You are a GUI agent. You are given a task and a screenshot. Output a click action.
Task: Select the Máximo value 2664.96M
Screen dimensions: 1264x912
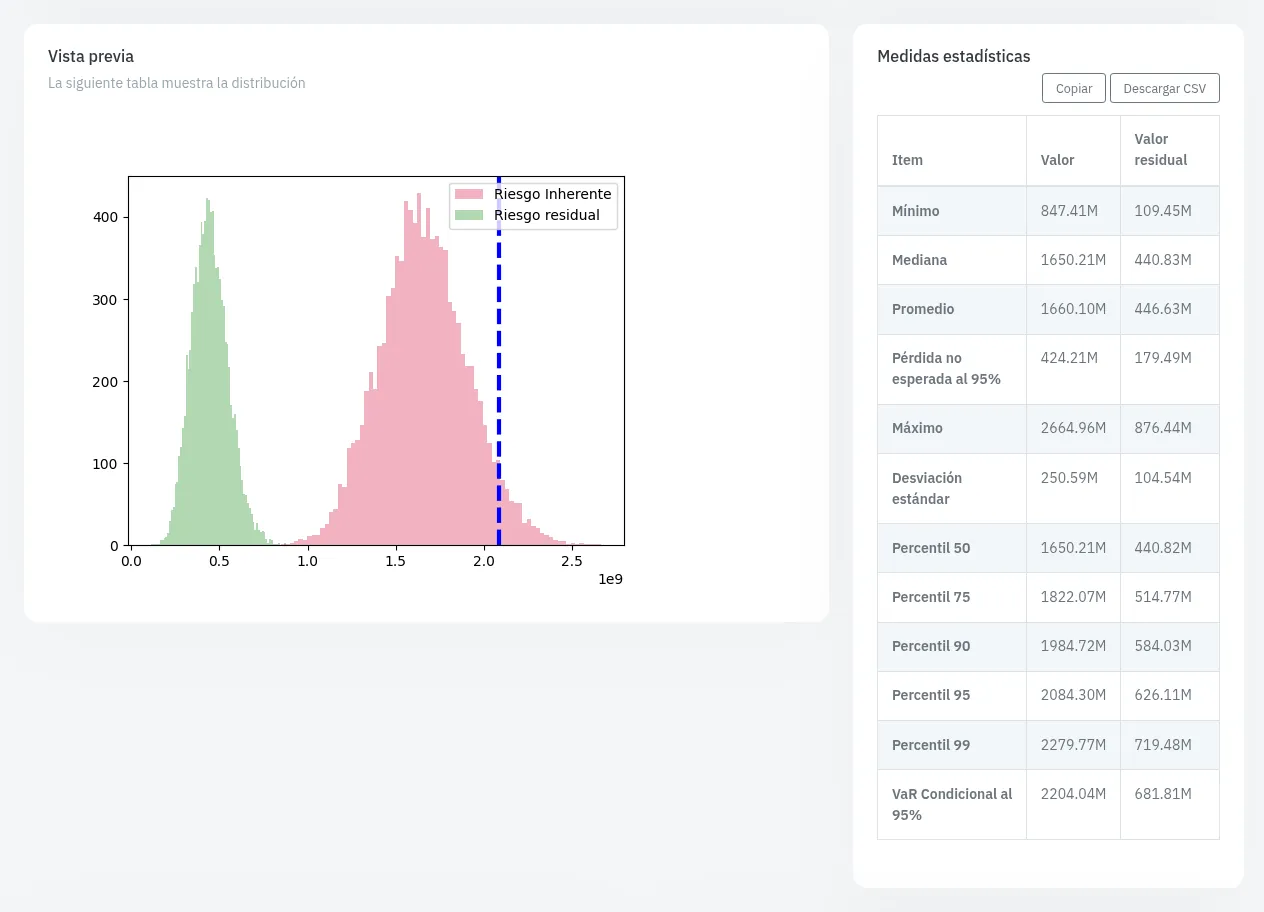[x=1073, y=428]
